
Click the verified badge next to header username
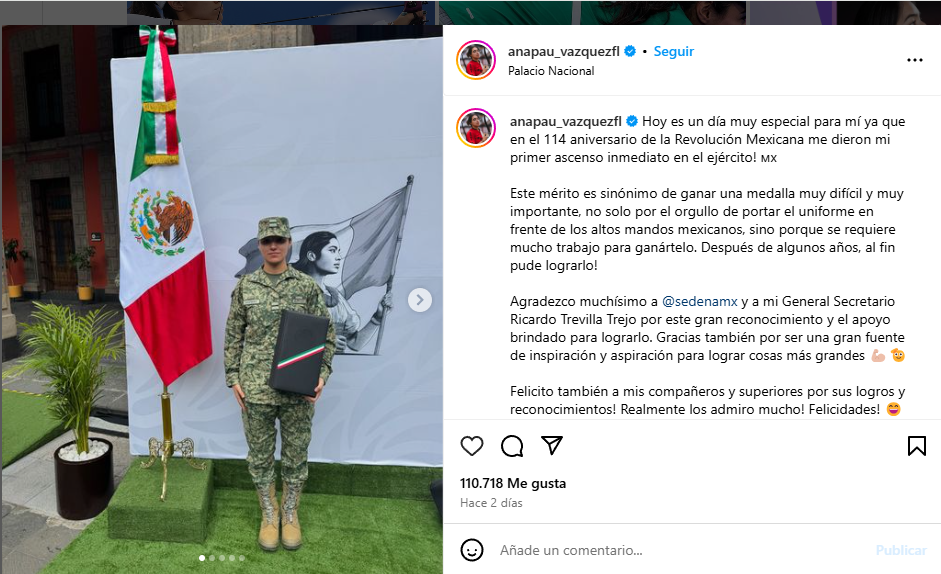coord(630,51)
